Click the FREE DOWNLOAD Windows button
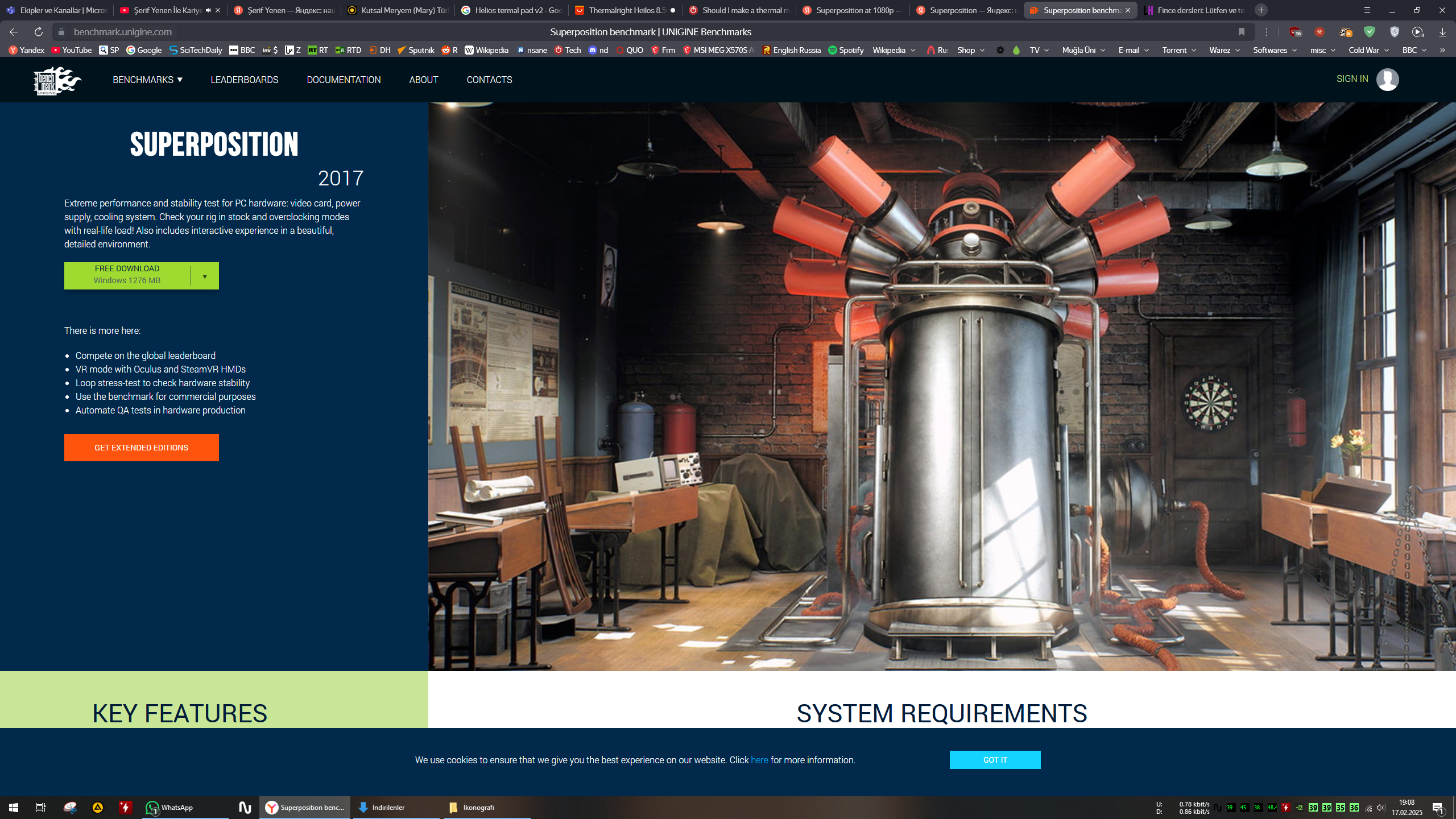1456x819 pixels. coord(127,275)
